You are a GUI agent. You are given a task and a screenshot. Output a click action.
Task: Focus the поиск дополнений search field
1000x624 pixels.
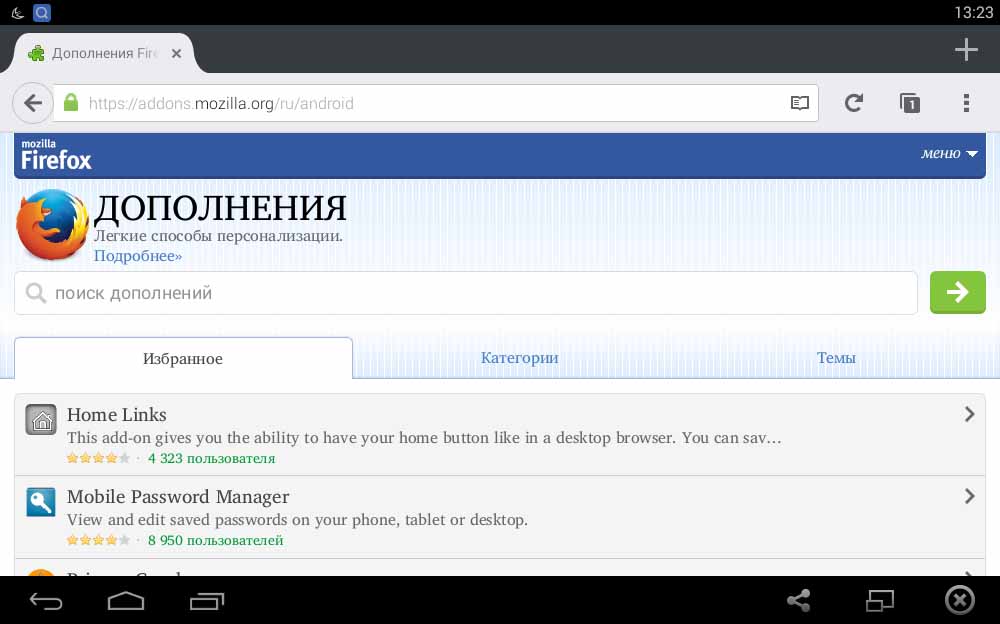click(466, 293)
